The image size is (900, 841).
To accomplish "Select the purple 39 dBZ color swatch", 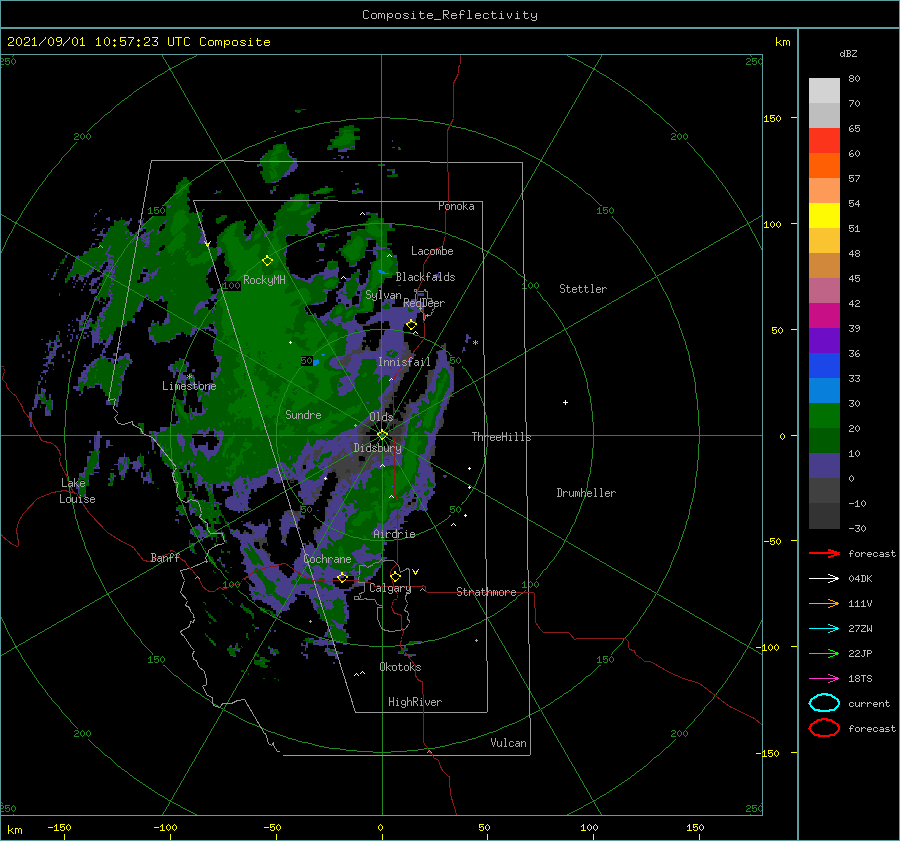I will coord(824,340).
